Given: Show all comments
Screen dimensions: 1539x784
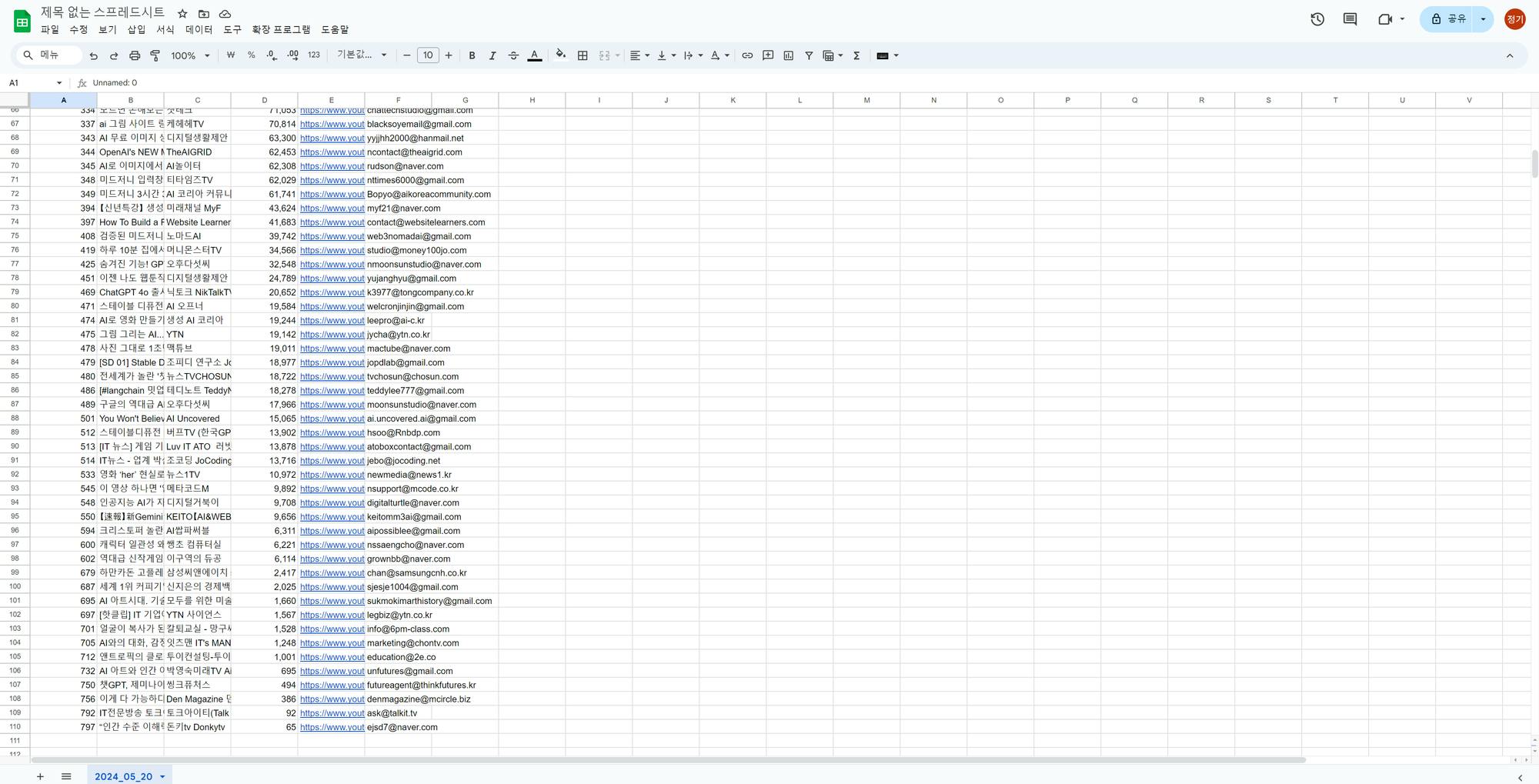Looking at the screenshot, I should pyautogui.click(x=1350, y=19).
